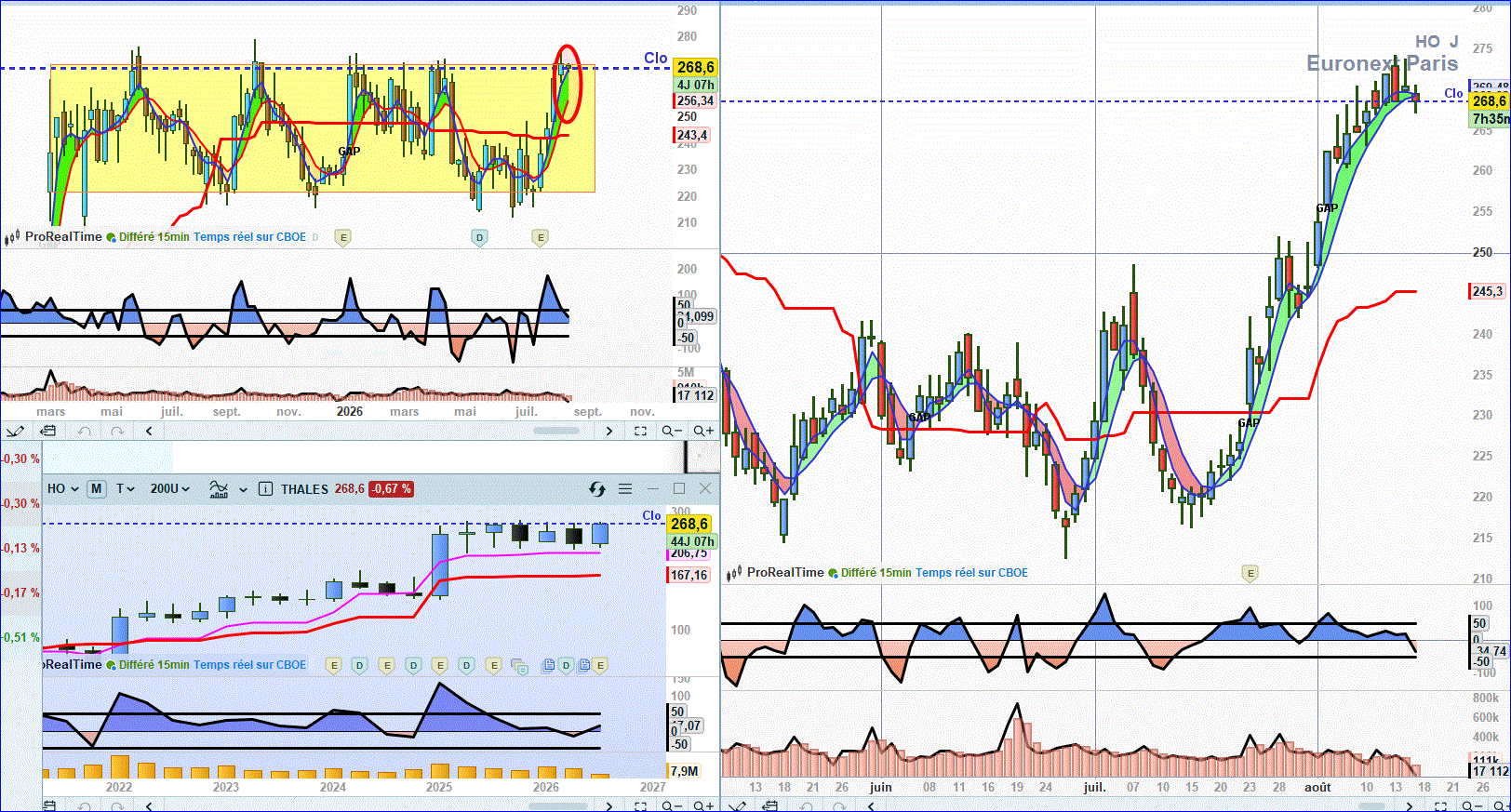Expand the arrow next to the indicators icon
Image resolution: width=1511 pixels, height=812 pixels.
point(243,489)
